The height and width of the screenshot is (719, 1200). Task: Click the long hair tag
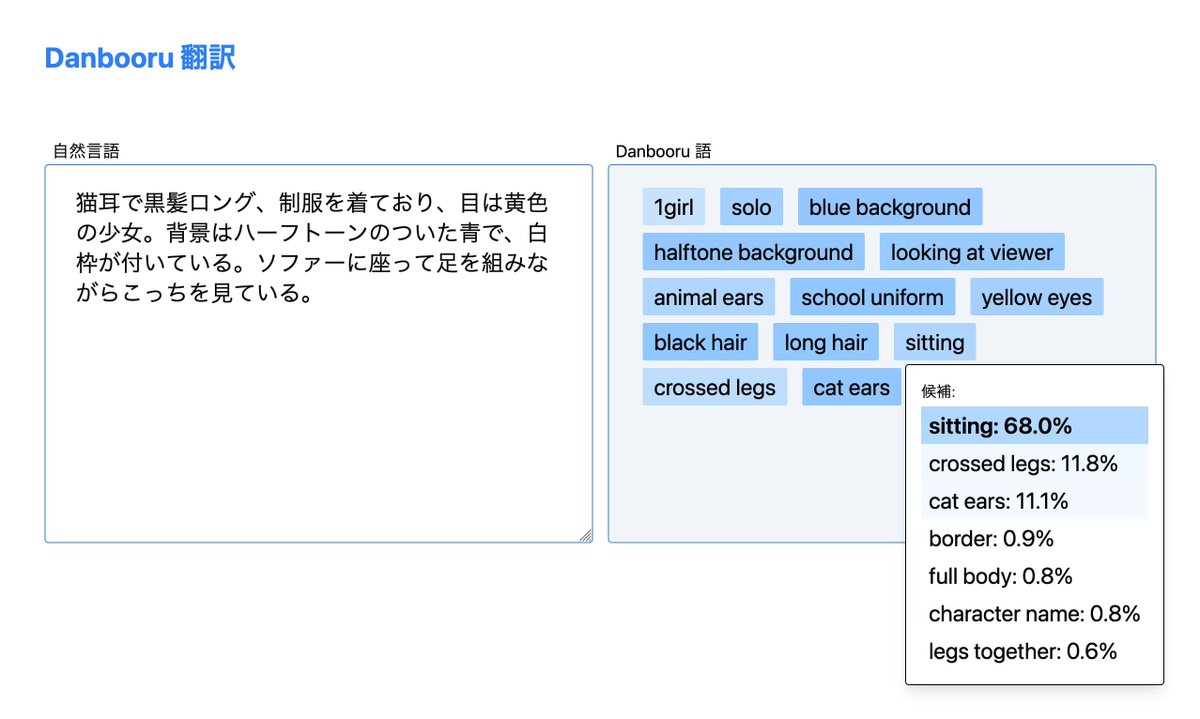pos(826,342)
